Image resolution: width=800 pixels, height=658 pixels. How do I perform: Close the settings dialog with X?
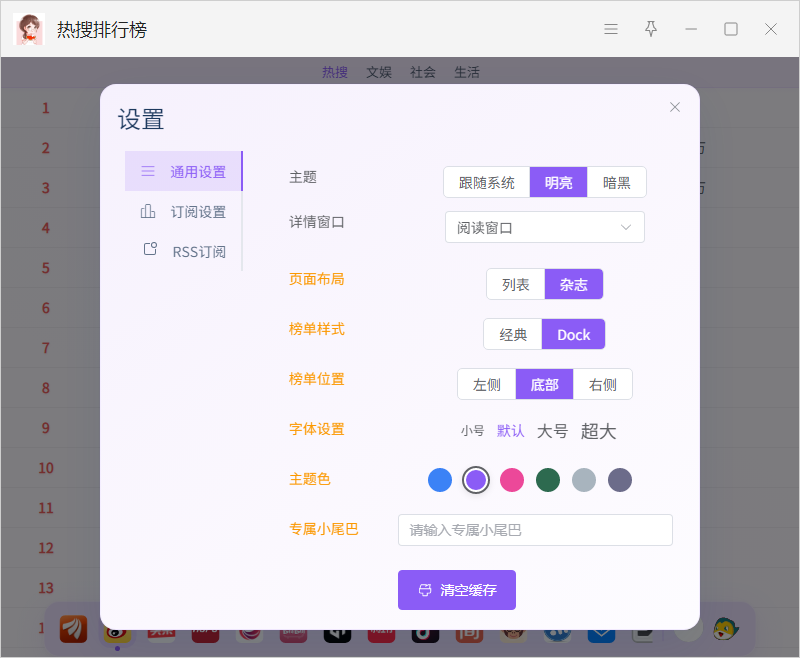click(x=674, y=107)
